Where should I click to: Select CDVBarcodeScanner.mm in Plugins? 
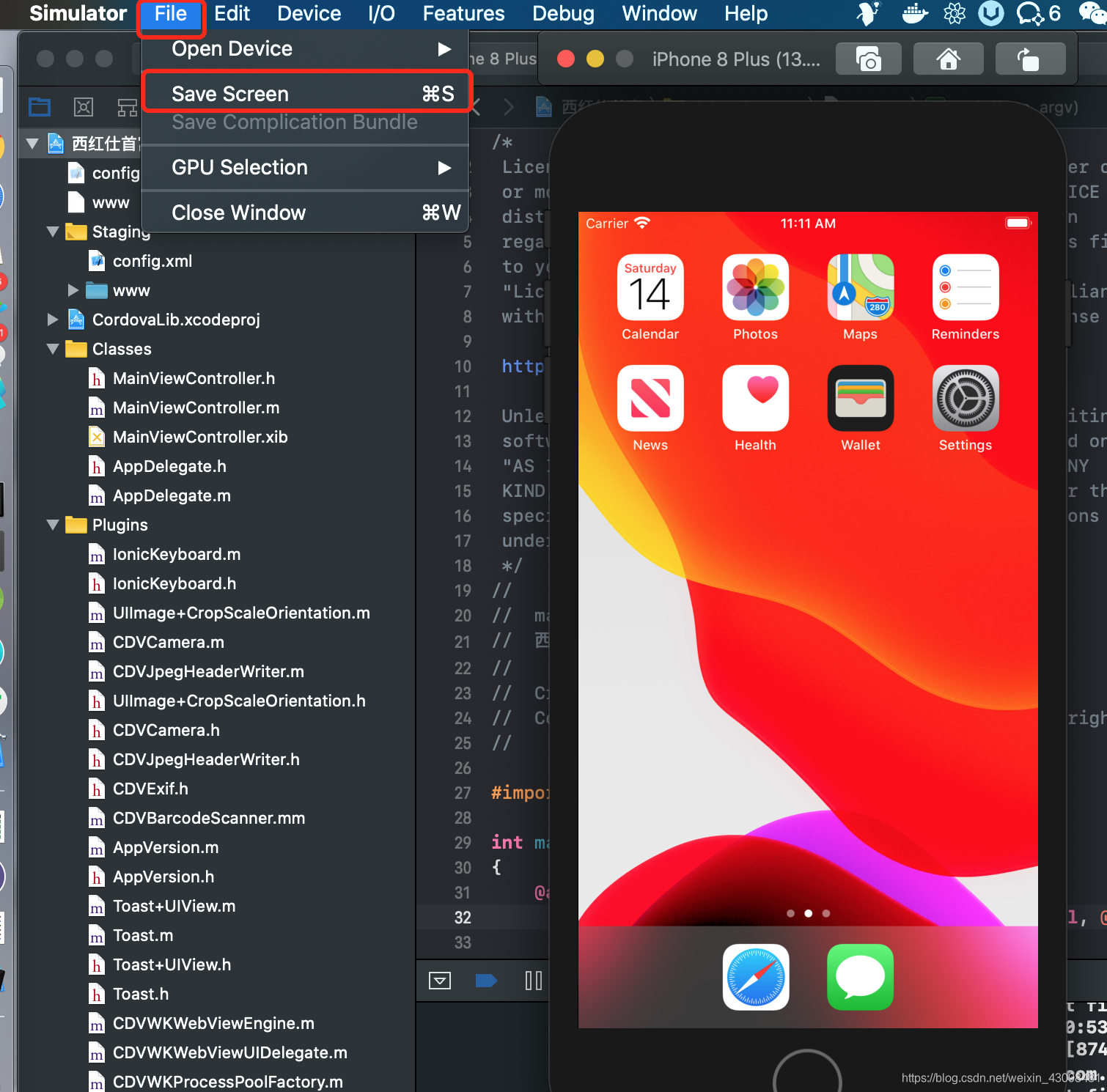pyautogui.click(x=208, y=818)
